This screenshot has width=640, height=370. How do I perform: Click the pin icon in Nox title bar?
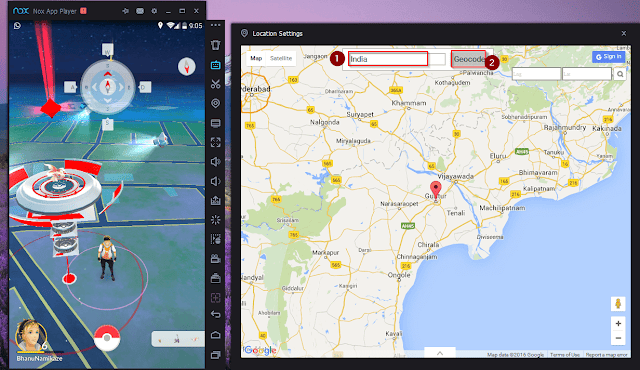click(x=125, y=11)
